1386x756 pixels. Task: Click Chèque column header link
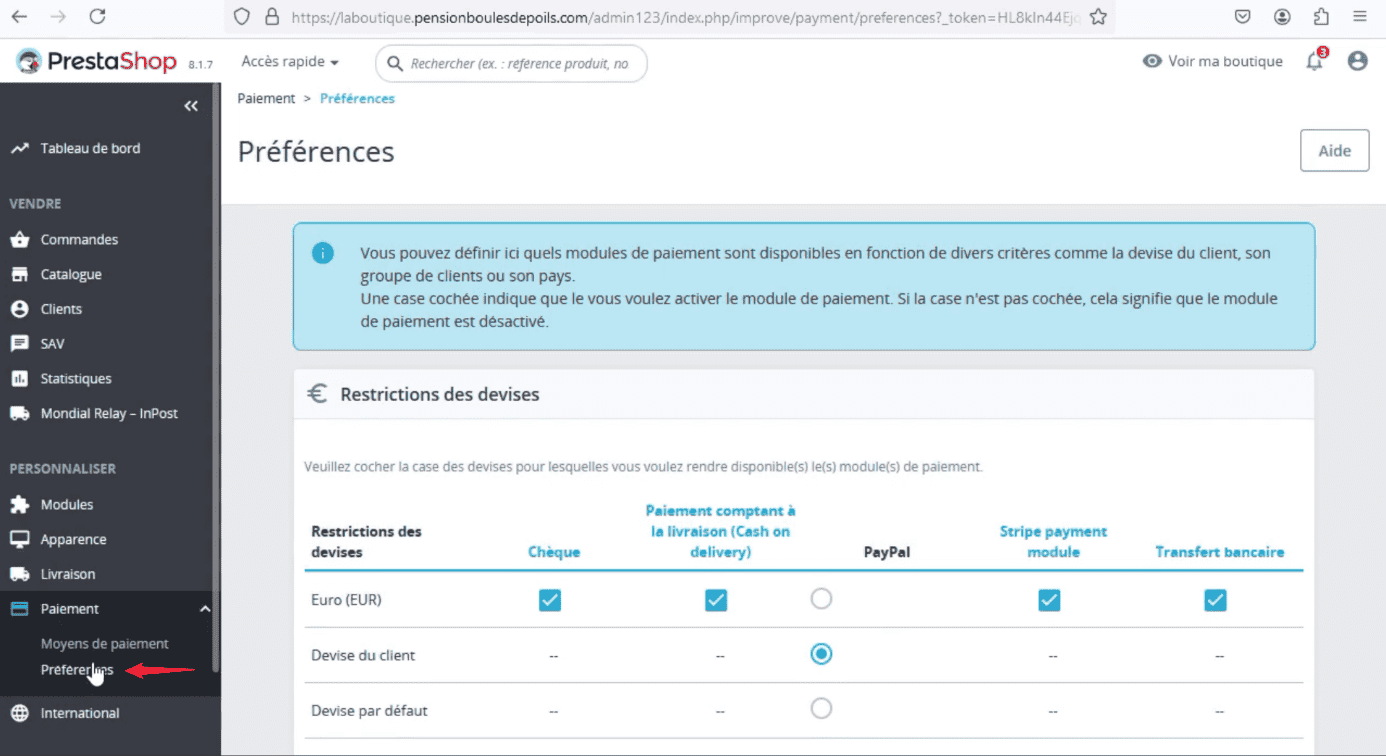point(554,552)
